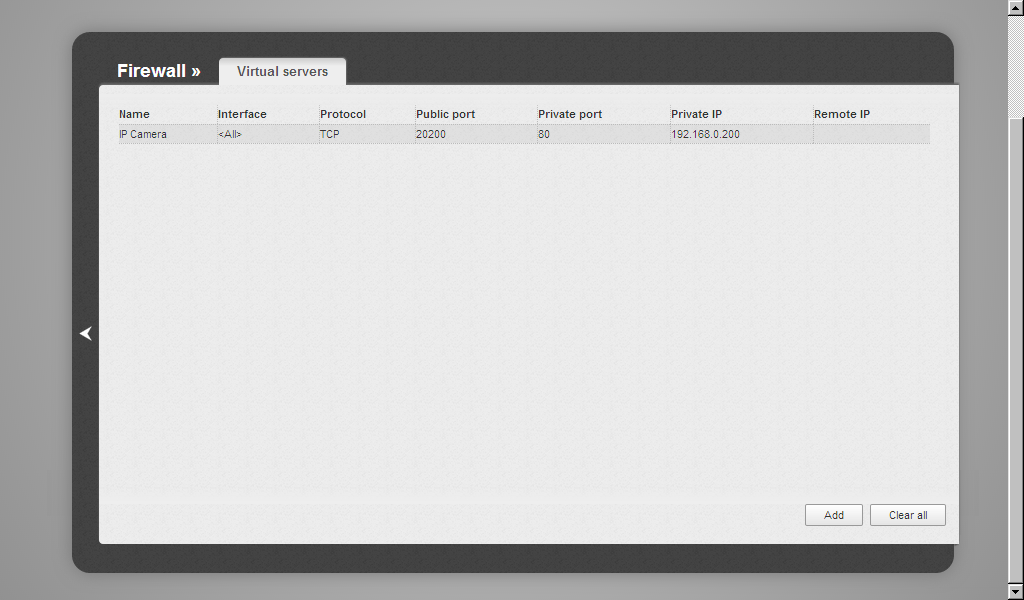Click the TCP protocol cell

[330, 134]
